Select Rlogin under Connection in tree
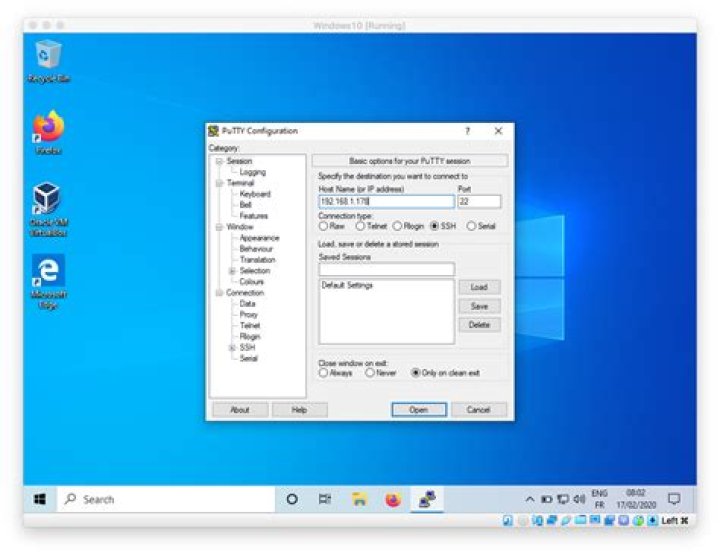 coord(250,337)
